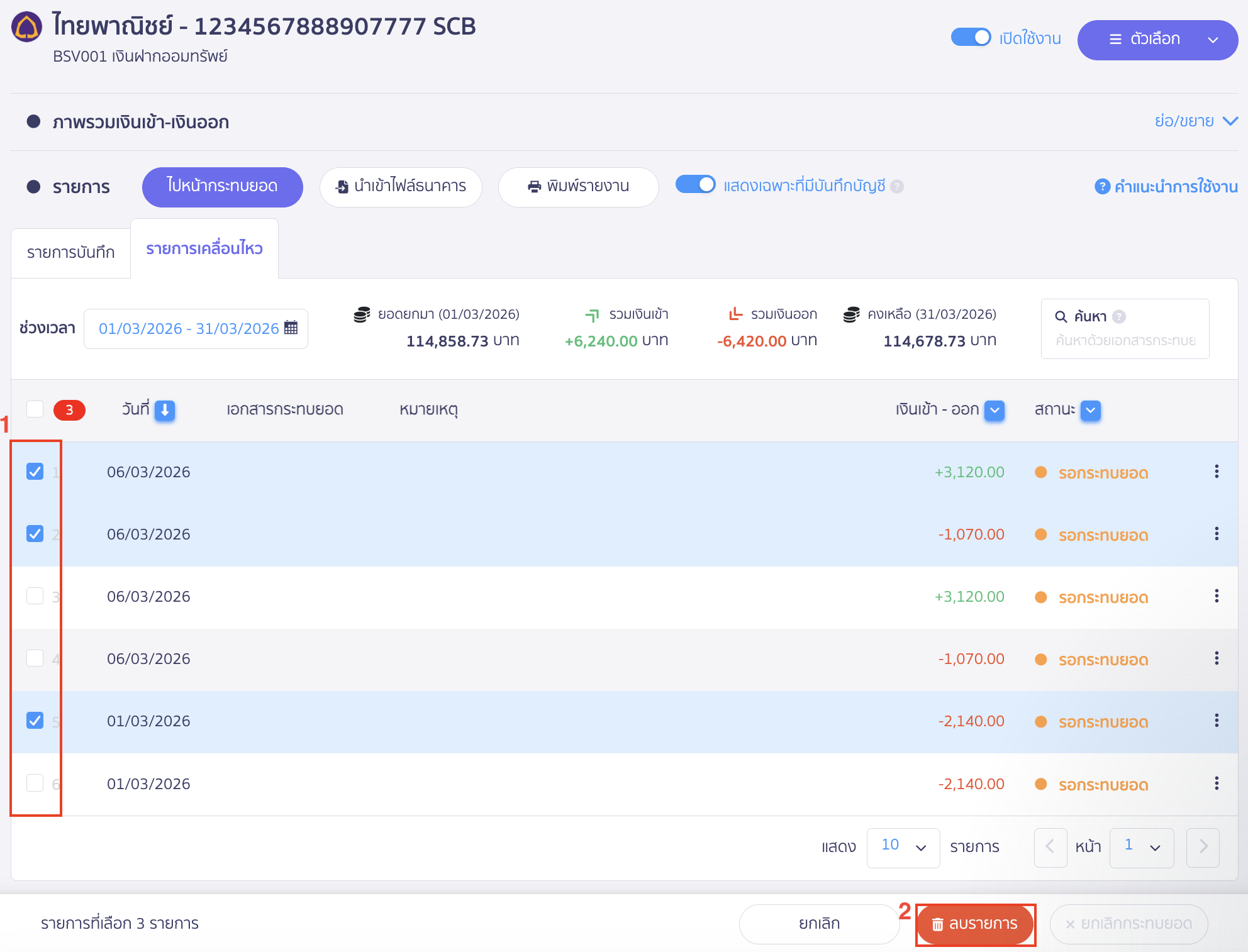Screen dimensions: 1248x952
Task: Click the red ลบรายการ delete button
Action: tap(975, 924)
